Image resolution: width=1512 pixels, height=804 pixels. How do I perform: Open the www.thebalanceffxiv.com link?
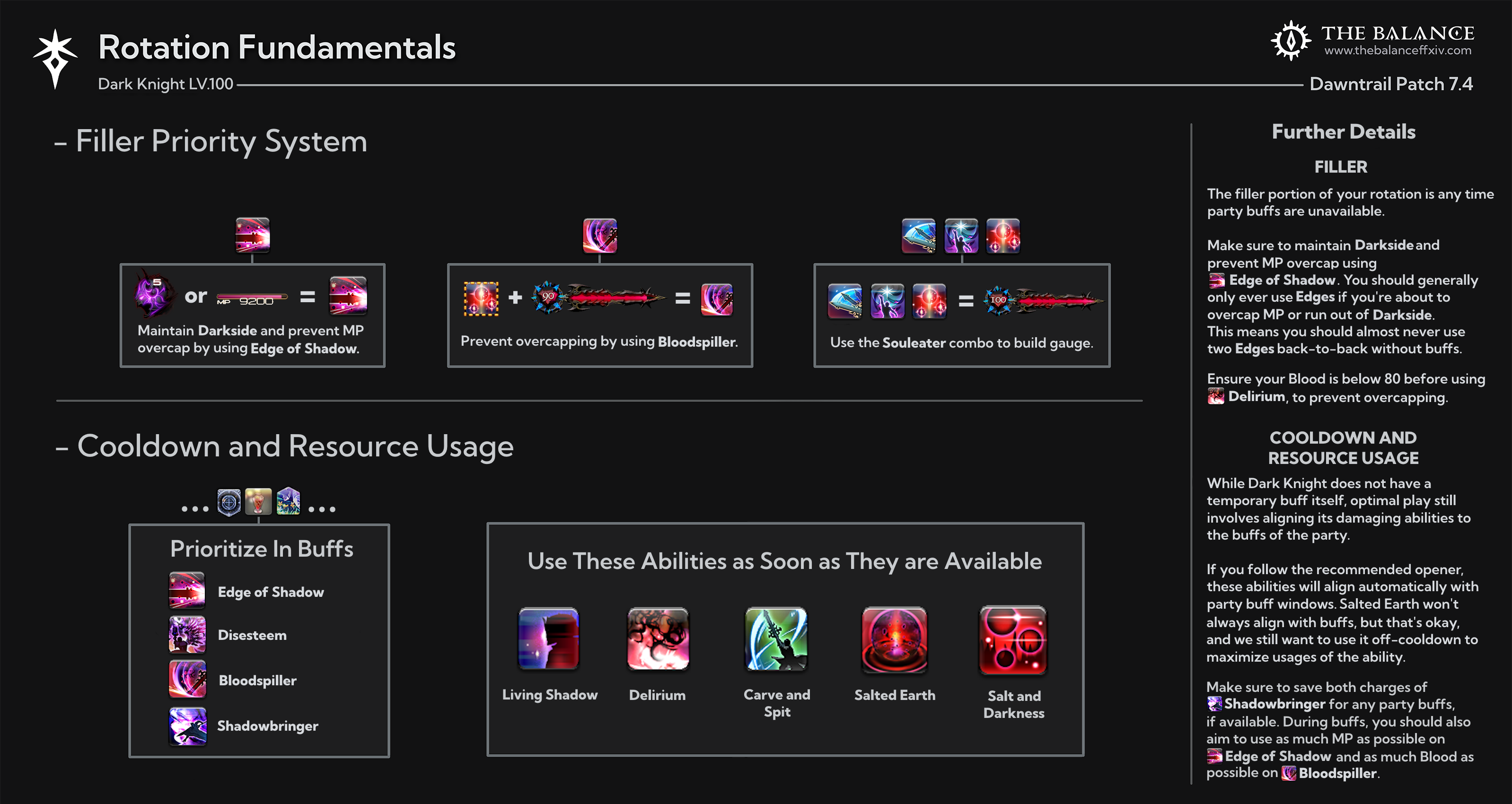coord(1398,51)
